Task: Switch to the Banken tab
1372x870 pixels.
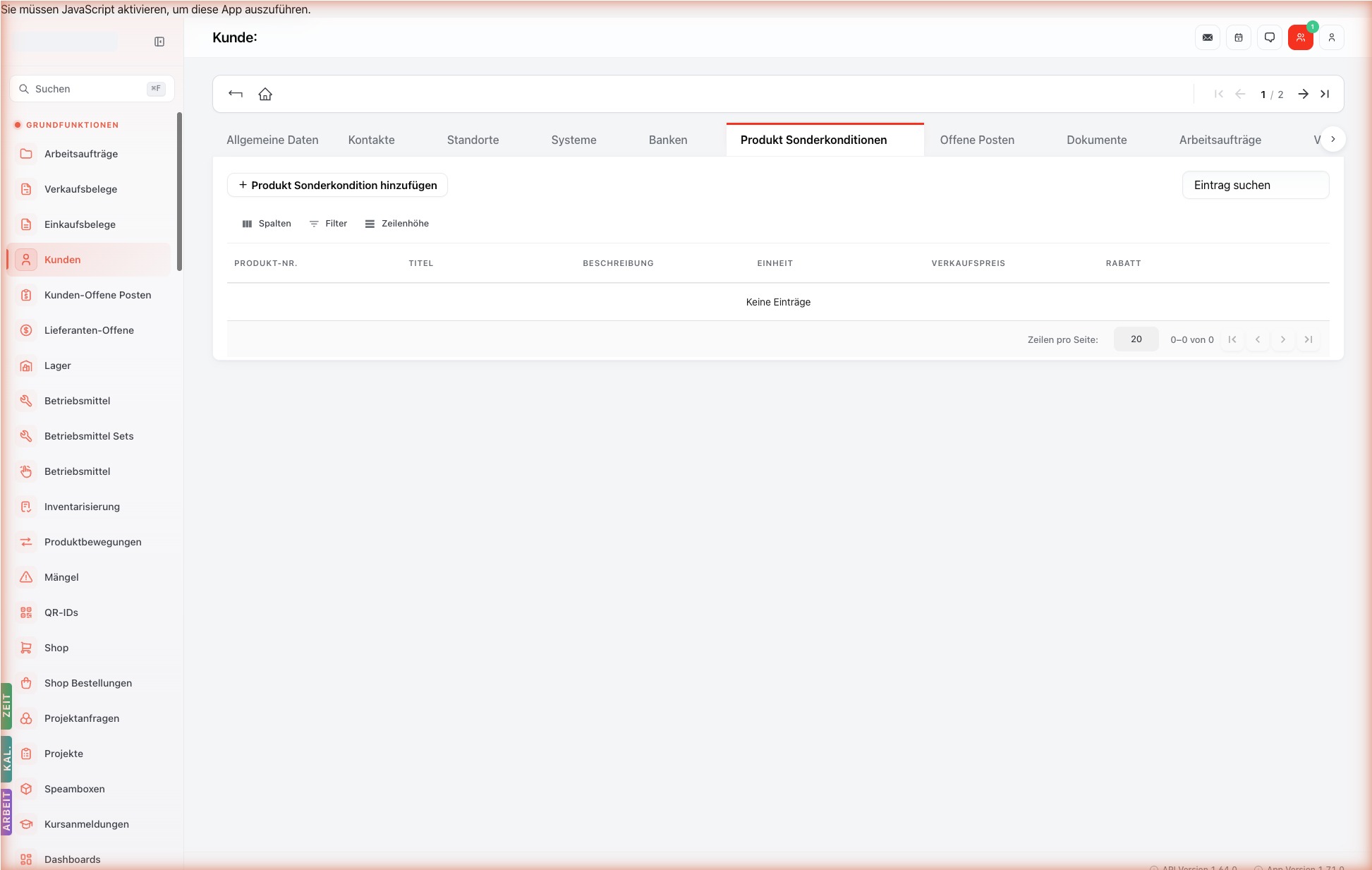Action: [667, 140]
